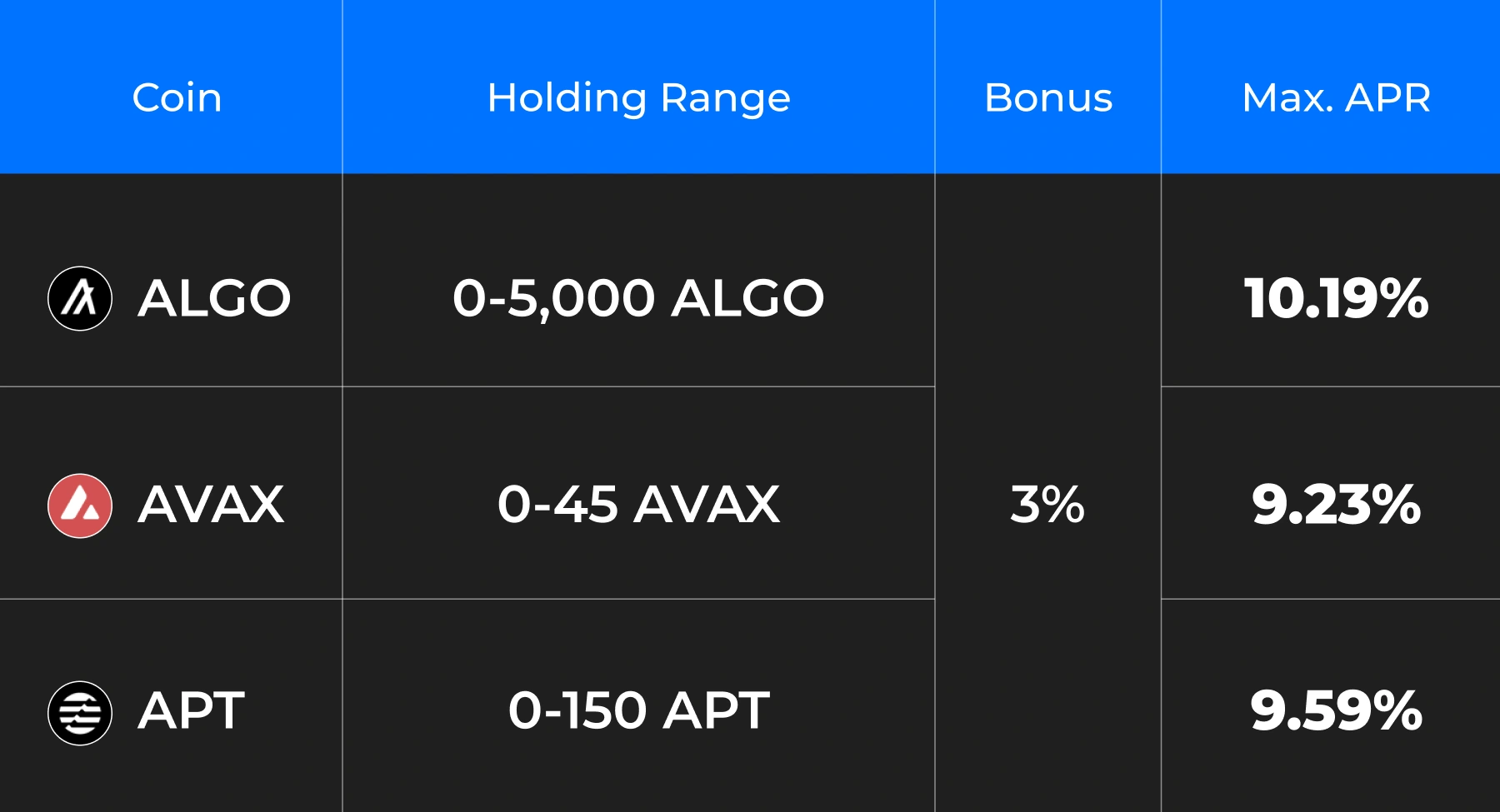Select the 9.59% max APR value

click(1336, 711)
